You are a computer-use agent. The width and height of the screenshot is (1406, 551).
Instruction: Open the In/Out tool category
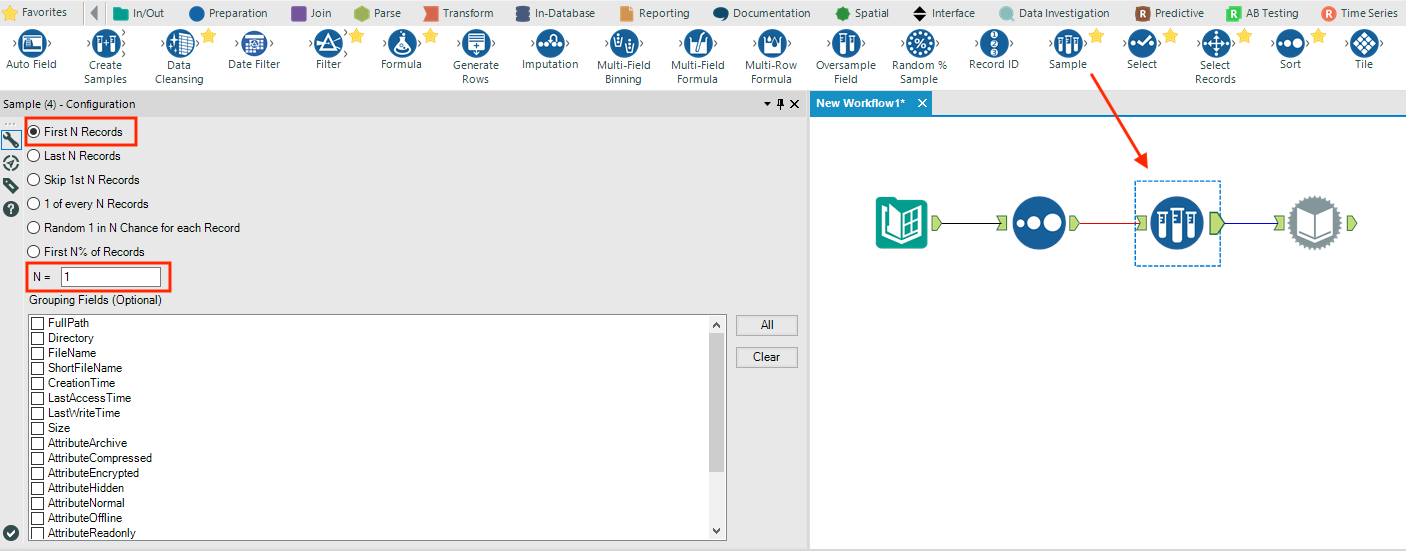(x=139, y=13)
